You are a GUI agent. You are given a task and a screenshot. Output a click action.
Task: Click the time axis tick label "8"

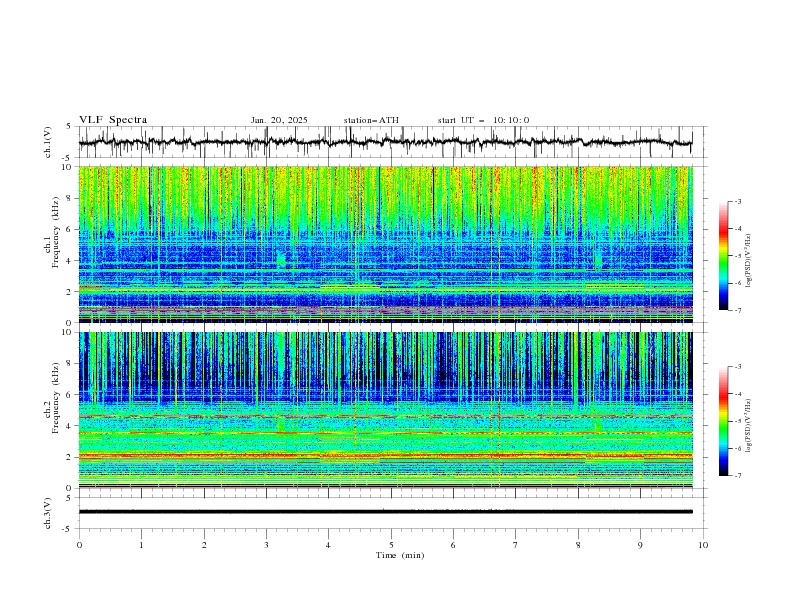pos(578,545)
